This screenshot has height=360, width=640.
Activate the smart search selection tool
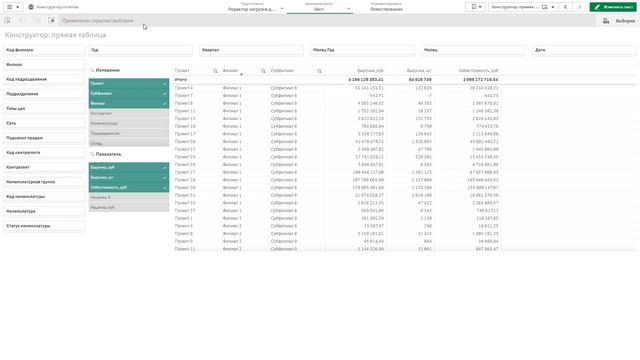[x=7, y=20]
